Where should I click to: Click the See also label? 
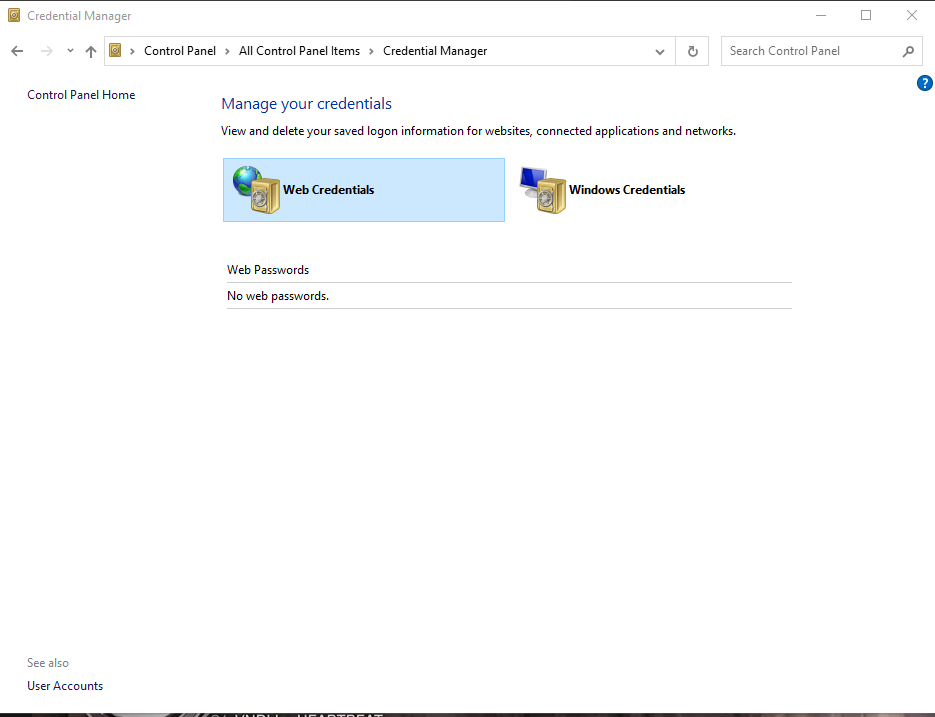click(48, 663)
